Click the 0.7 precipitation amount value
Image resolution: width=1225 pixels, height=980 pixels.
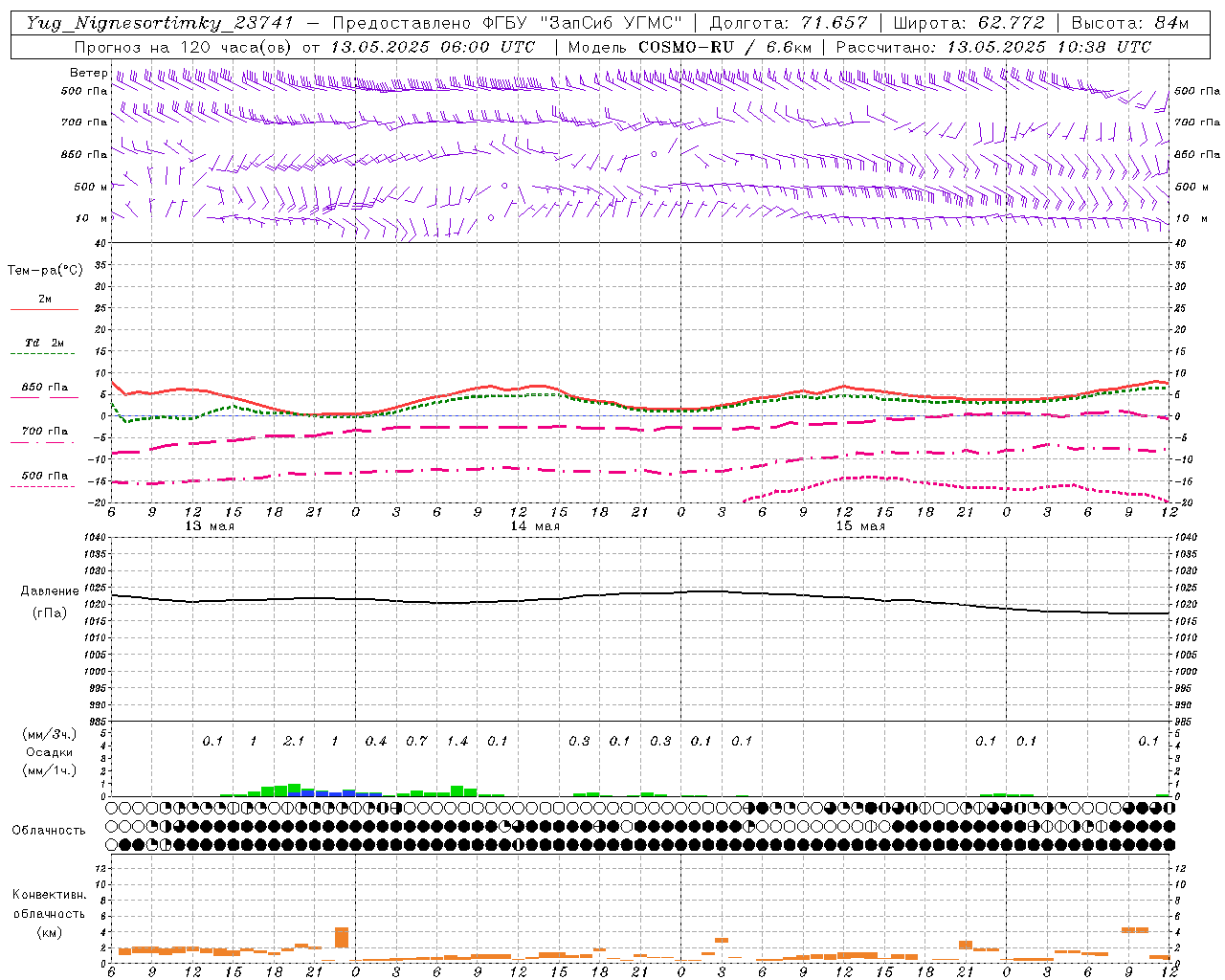(416, 742)
